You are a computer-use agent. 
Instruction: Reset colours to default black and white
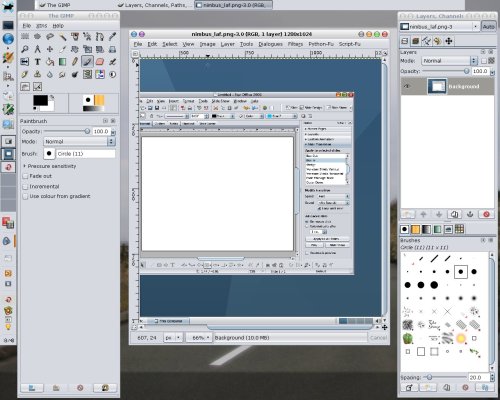(35, 108)
